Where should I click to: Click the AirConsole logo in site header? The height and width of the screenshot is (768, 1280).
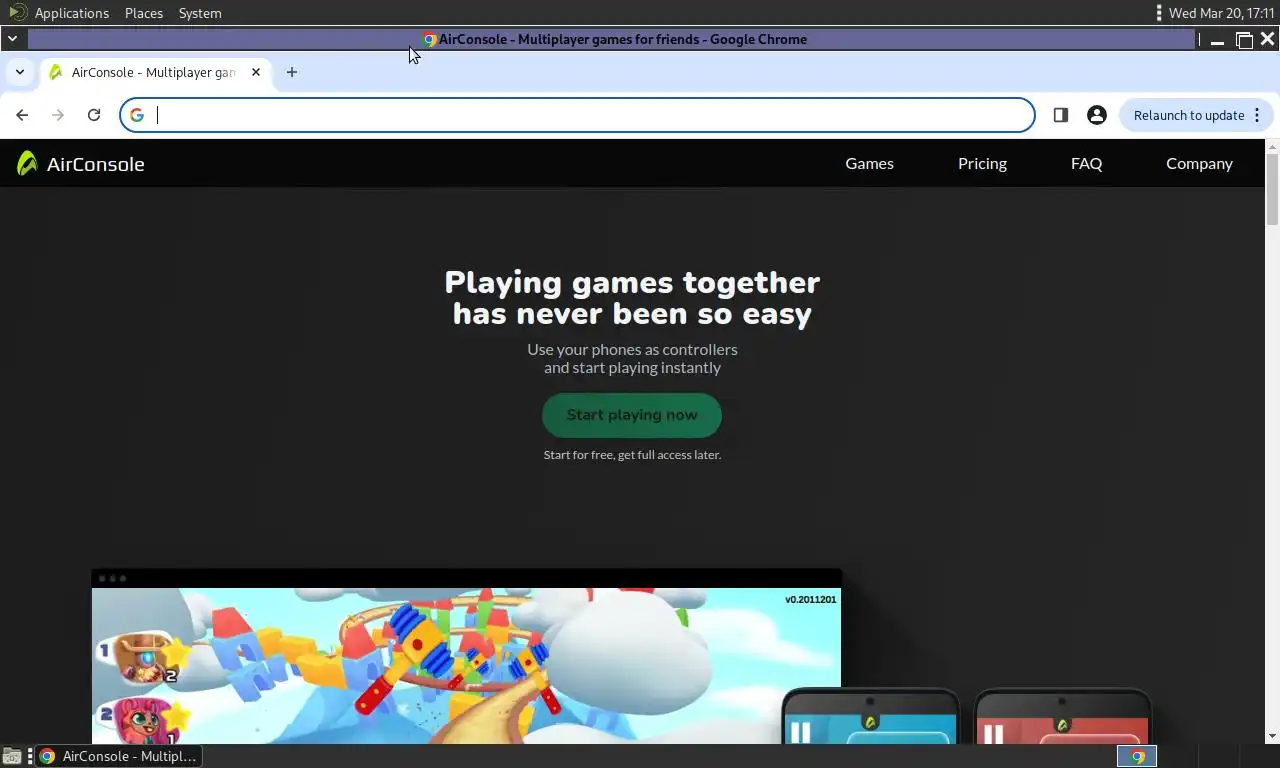[81, 164]
